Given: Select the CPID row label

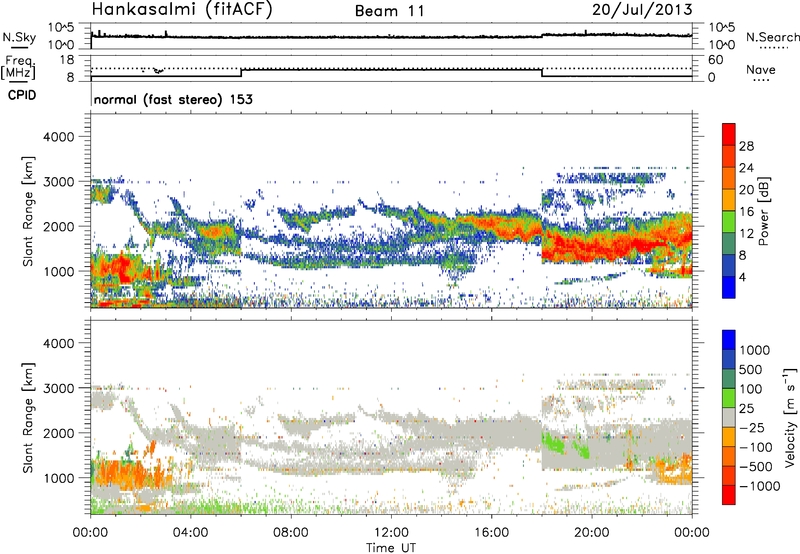Looking at the screenshot, I should click(x=22, y=95).
